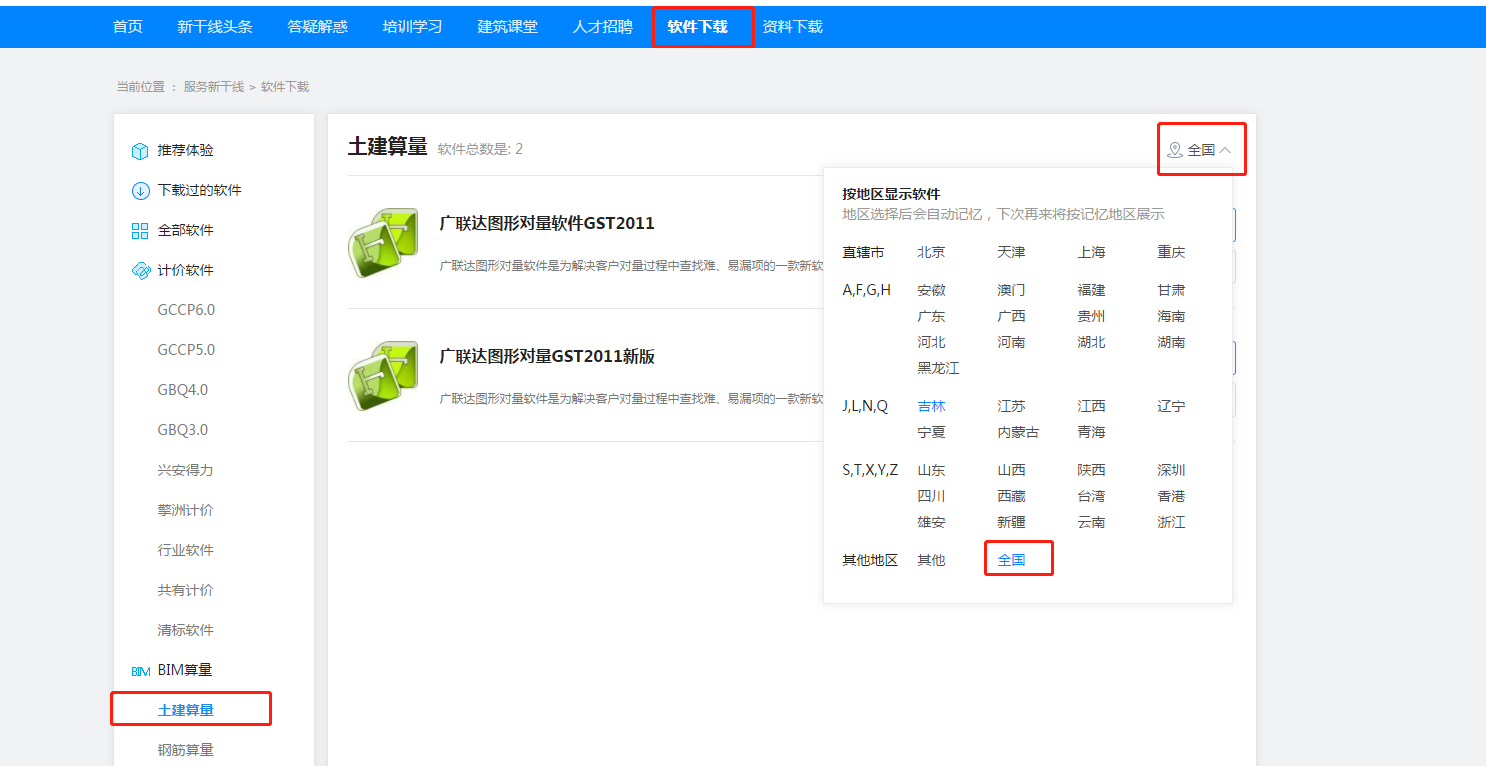Choose 湖北 region
The image size is (1486, 766).
click(x=1091, y=342)
